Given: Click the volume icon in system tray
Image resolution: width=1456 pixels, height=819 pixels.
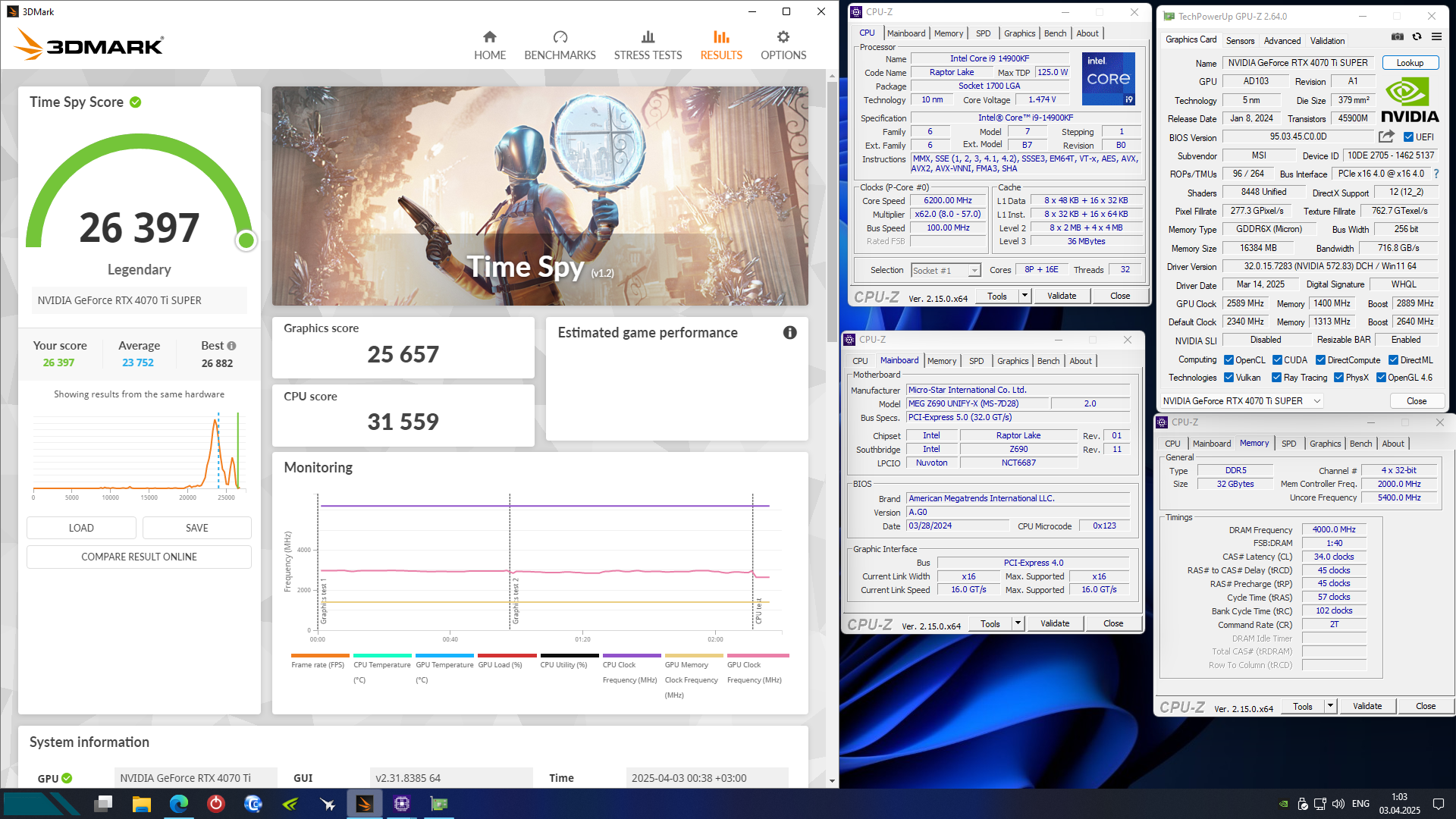Looking at the screenshot, I should pyautogui.click(x=1338, y=804).
